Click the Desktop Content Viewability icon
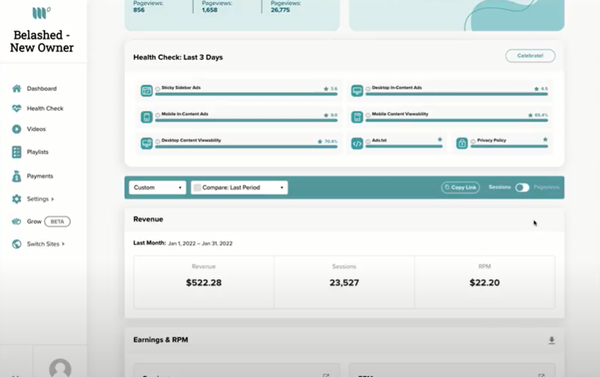Screen dimensions: 600x377 point(147,143)
